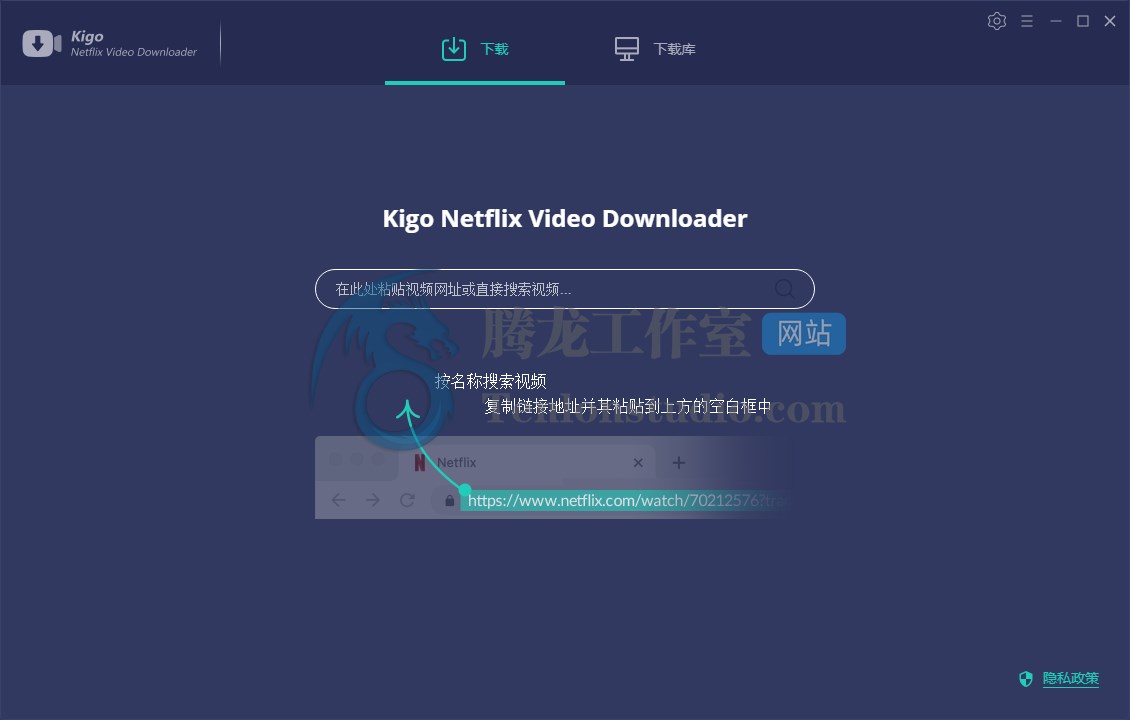Click the search magnifier icon
This screenshot has height=720, width=1130.
click(784, 289)
